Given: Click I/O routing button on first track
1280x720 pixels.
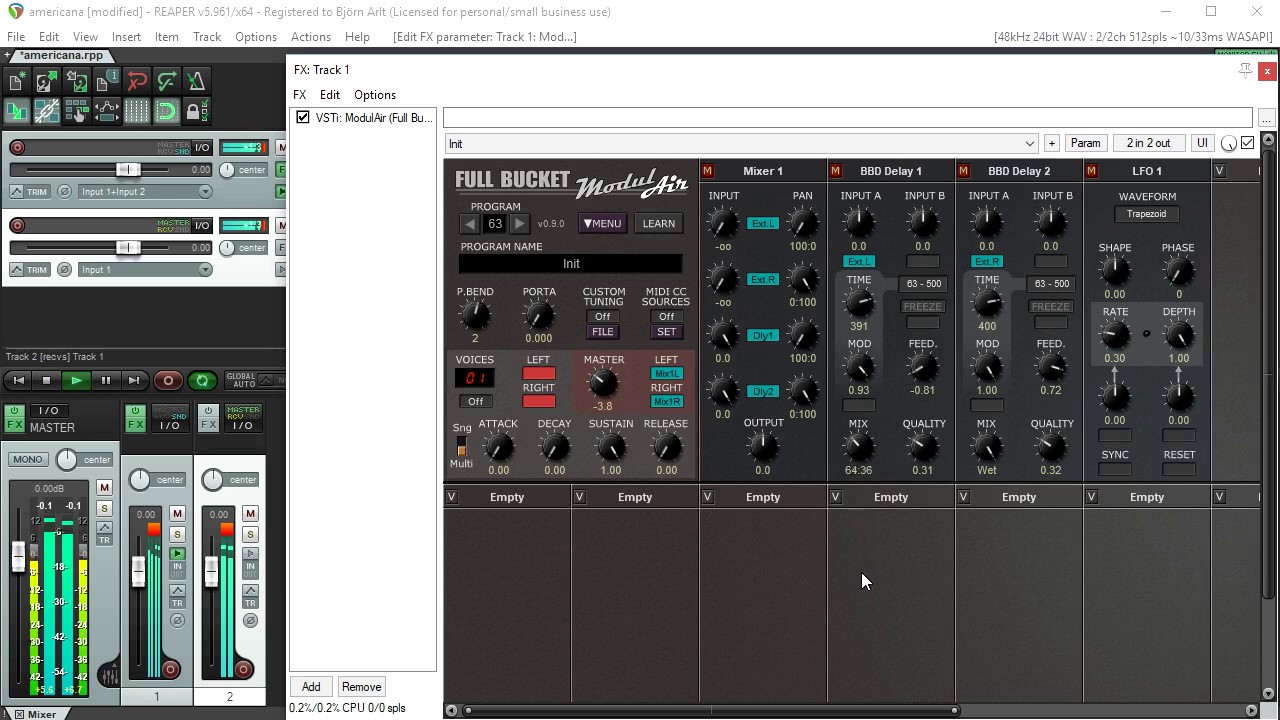Looking at the screenshot, I should click(x=202, y=148).
